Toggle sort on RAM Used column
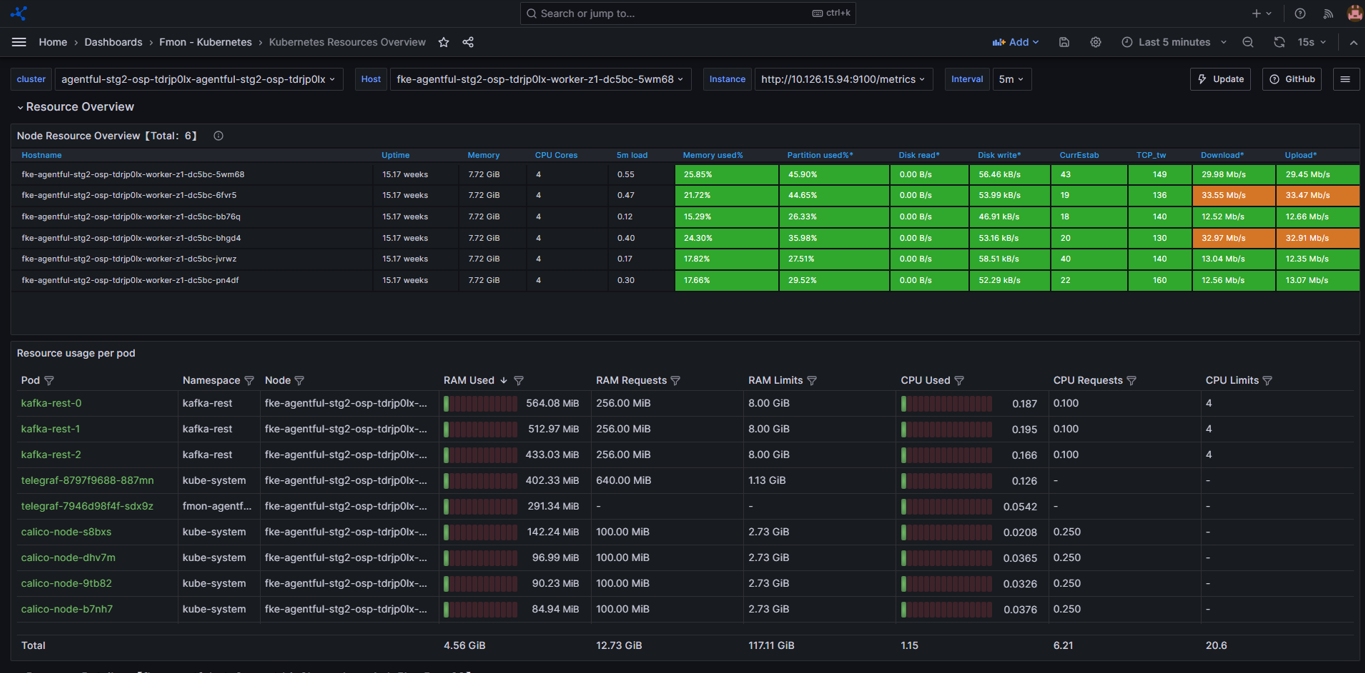 tap(469, 380)
